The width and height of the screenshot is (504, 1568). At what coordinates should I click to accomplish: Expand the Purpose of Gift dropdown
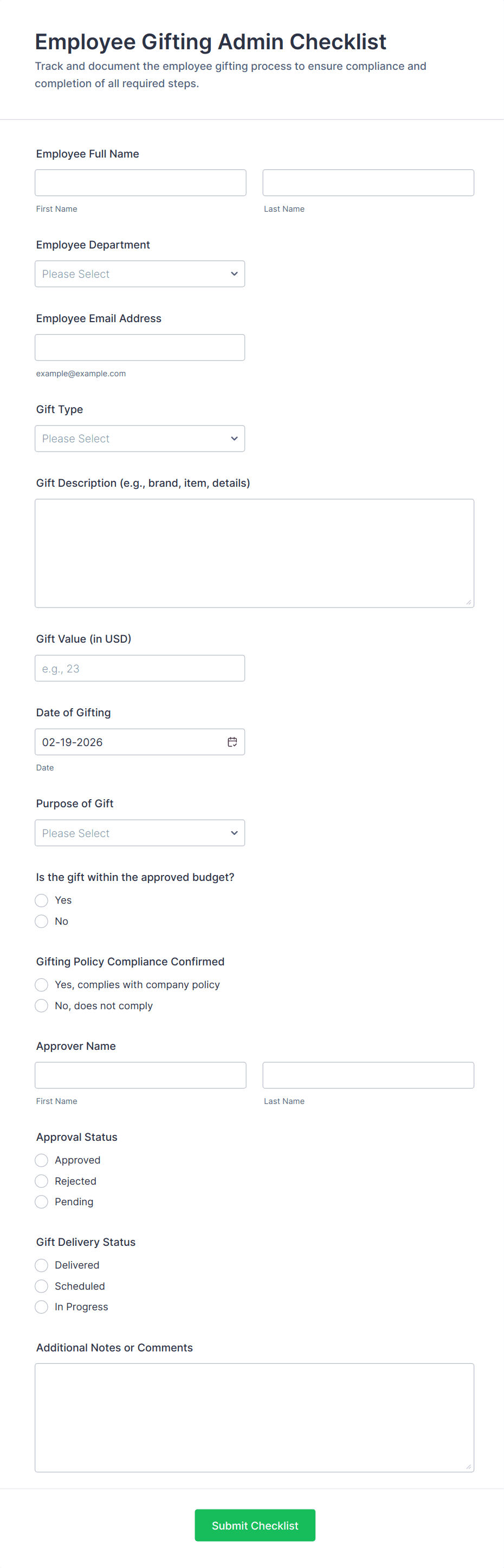click(x=140, y=833)
